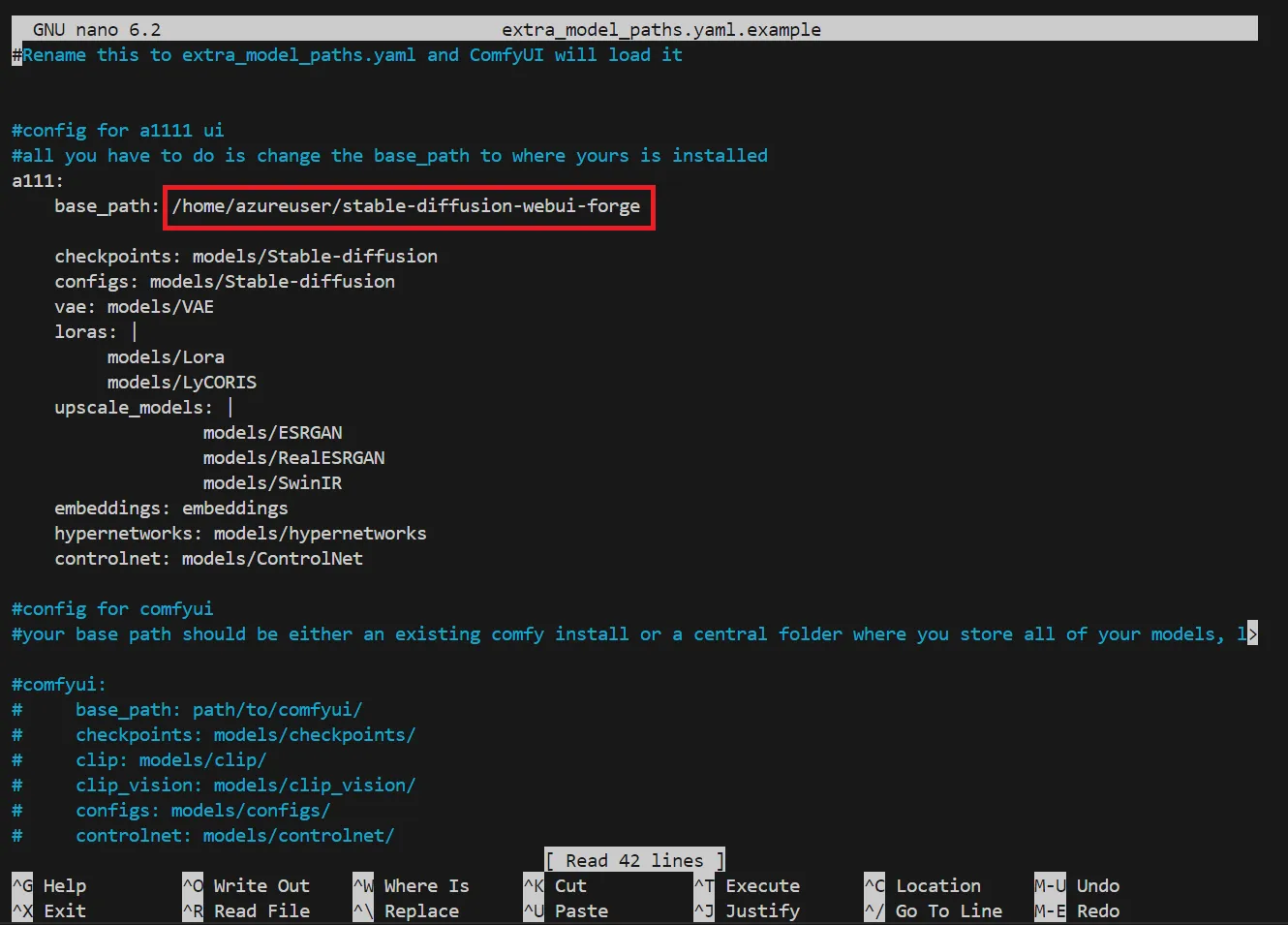Click the ^W Where Is shortcut
The height and width of the screenshot is (925, 1288).
pos(412,885)
